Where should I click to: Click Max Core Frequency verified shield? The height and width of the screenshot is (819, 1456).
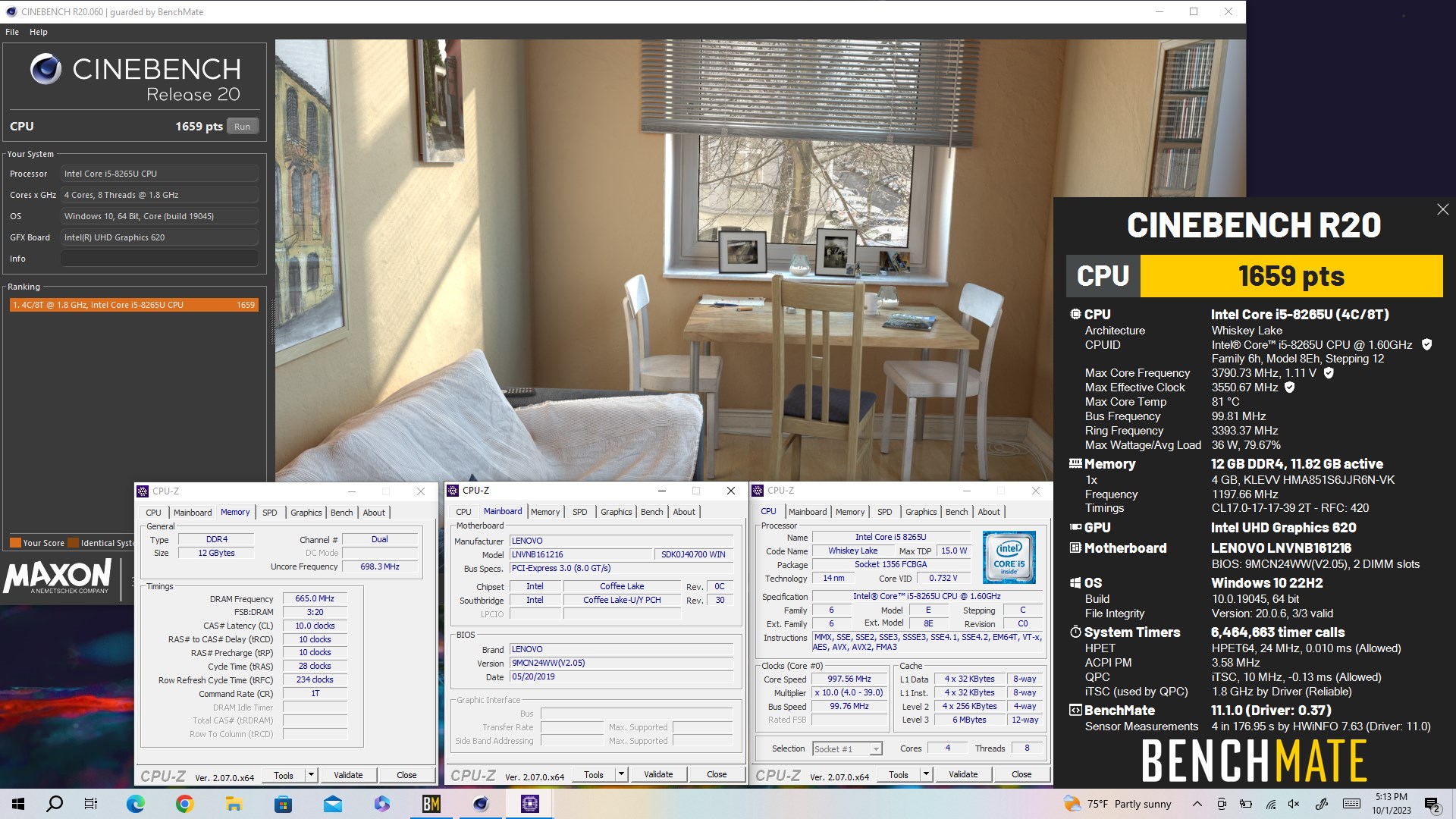[x=1329, y=372]
